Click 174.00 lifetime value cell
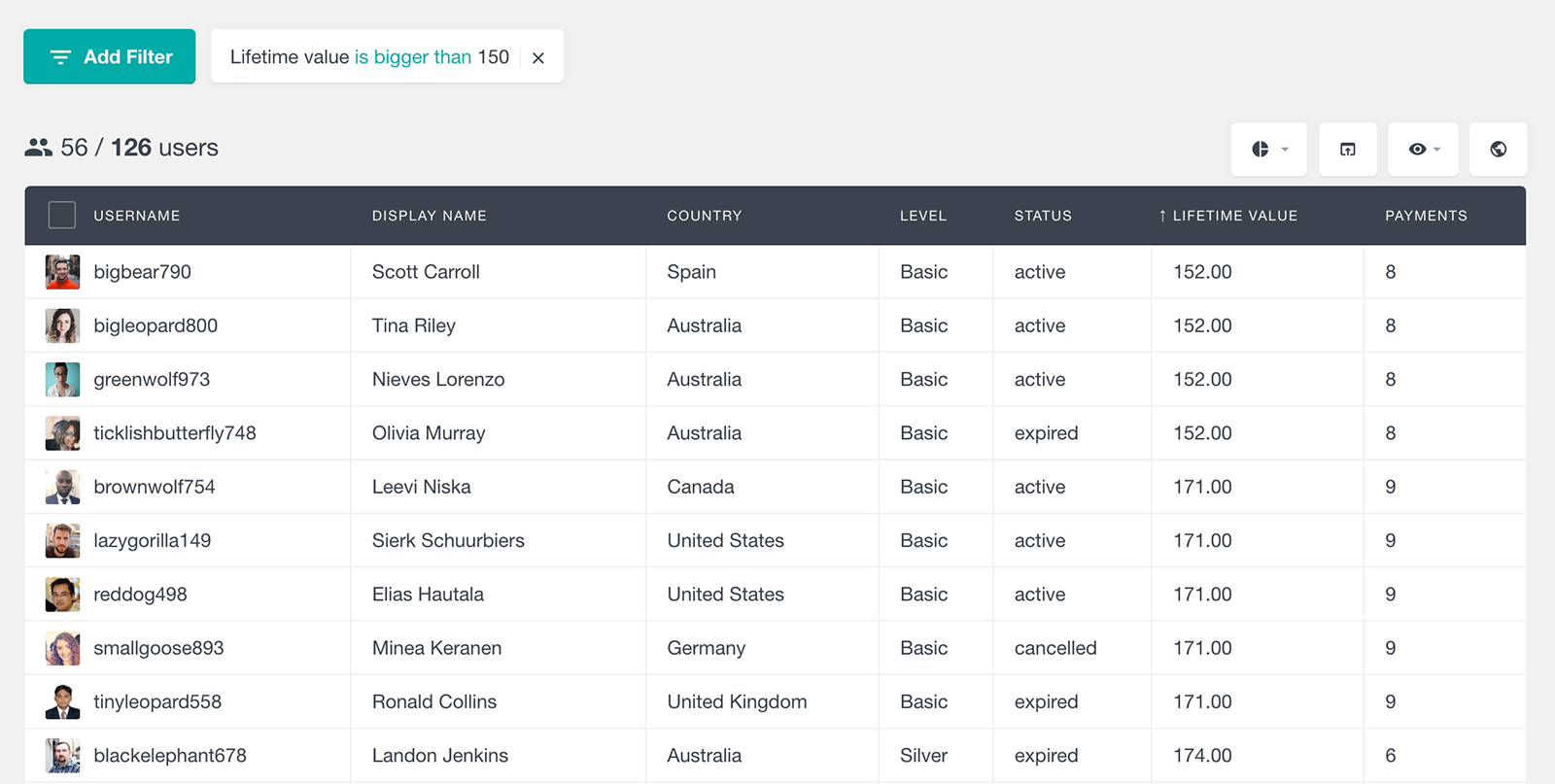Viewport: 1555px width, 784px height. (1202, 756)
